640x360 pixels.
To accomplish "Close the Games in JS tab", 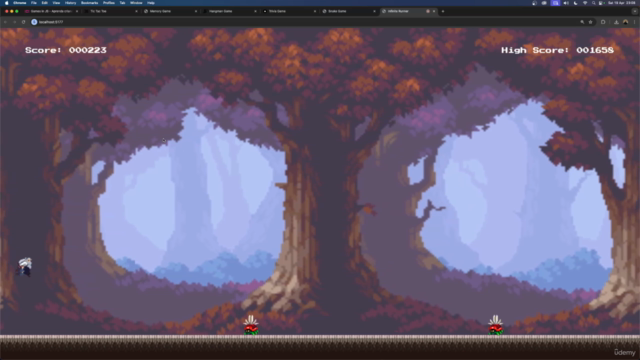I will pyautogui.click(x=77, y=11).
